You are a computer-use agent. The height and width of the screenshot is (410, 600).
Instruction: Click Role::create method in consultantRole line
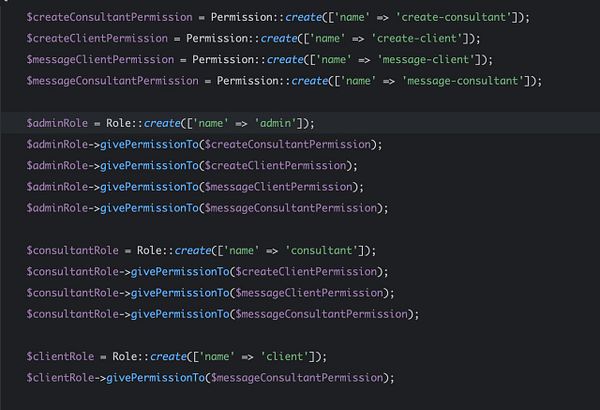point(174,250)
